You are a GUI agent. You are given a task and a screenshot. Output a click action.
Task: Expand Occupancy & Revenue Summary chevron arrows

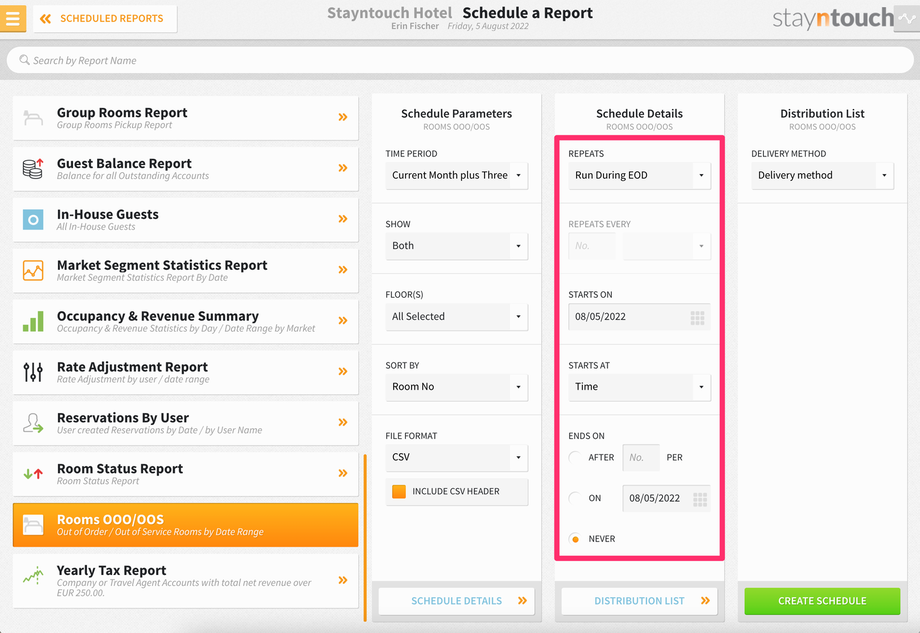click(x=343, y=321)
